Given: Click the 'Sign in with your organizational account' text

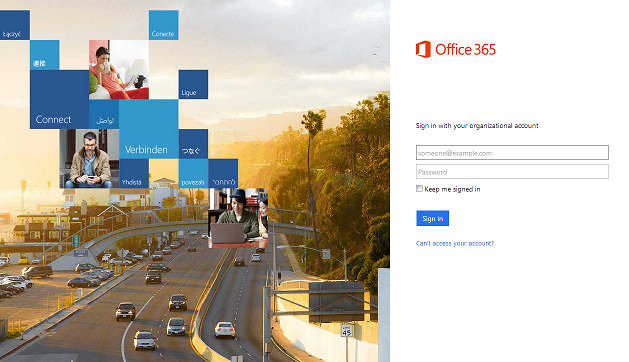Looking at the screenshot, I should tap(477, 126).
